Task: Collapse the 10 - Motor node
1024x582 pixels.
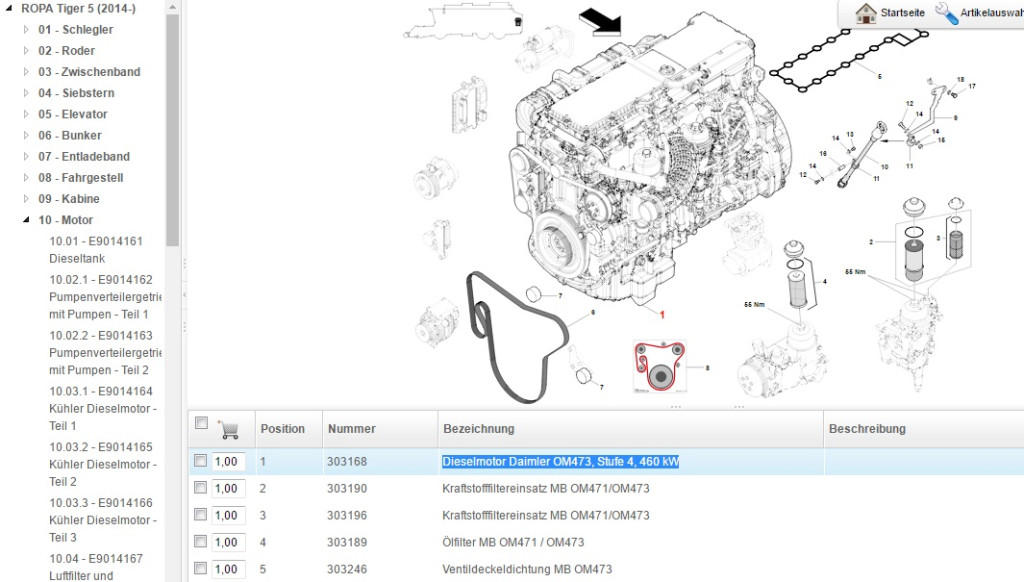Action: click(26, 220)
